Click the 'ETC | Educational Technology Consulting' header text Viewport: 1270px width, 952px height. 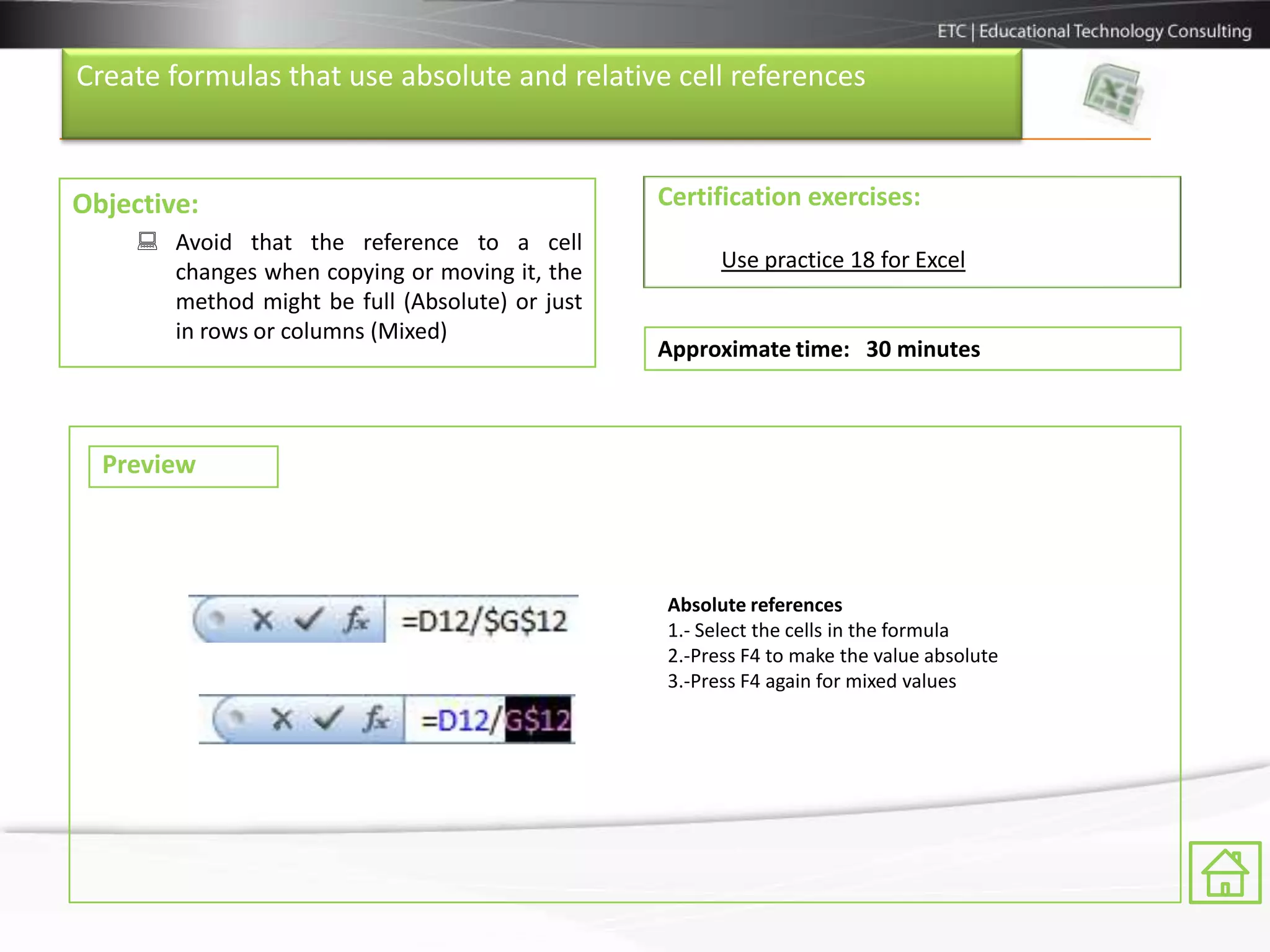pos(1095,31)
